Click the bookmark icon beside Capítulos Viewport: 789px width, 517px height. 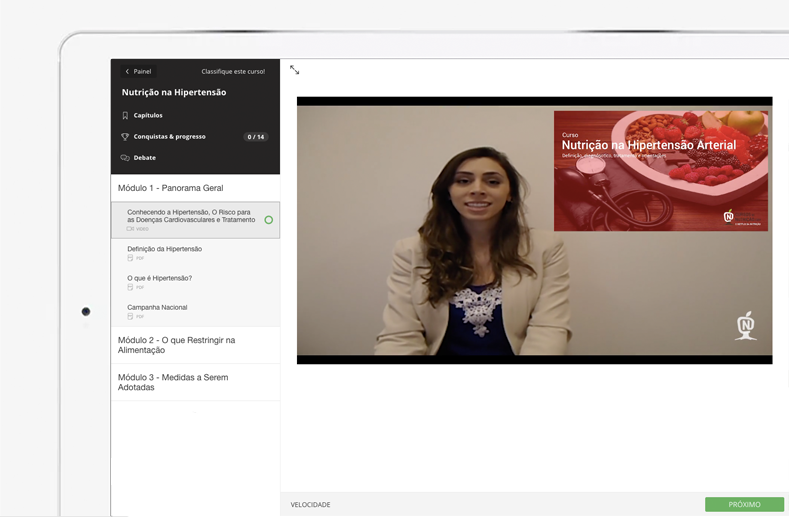coord(125,115)
